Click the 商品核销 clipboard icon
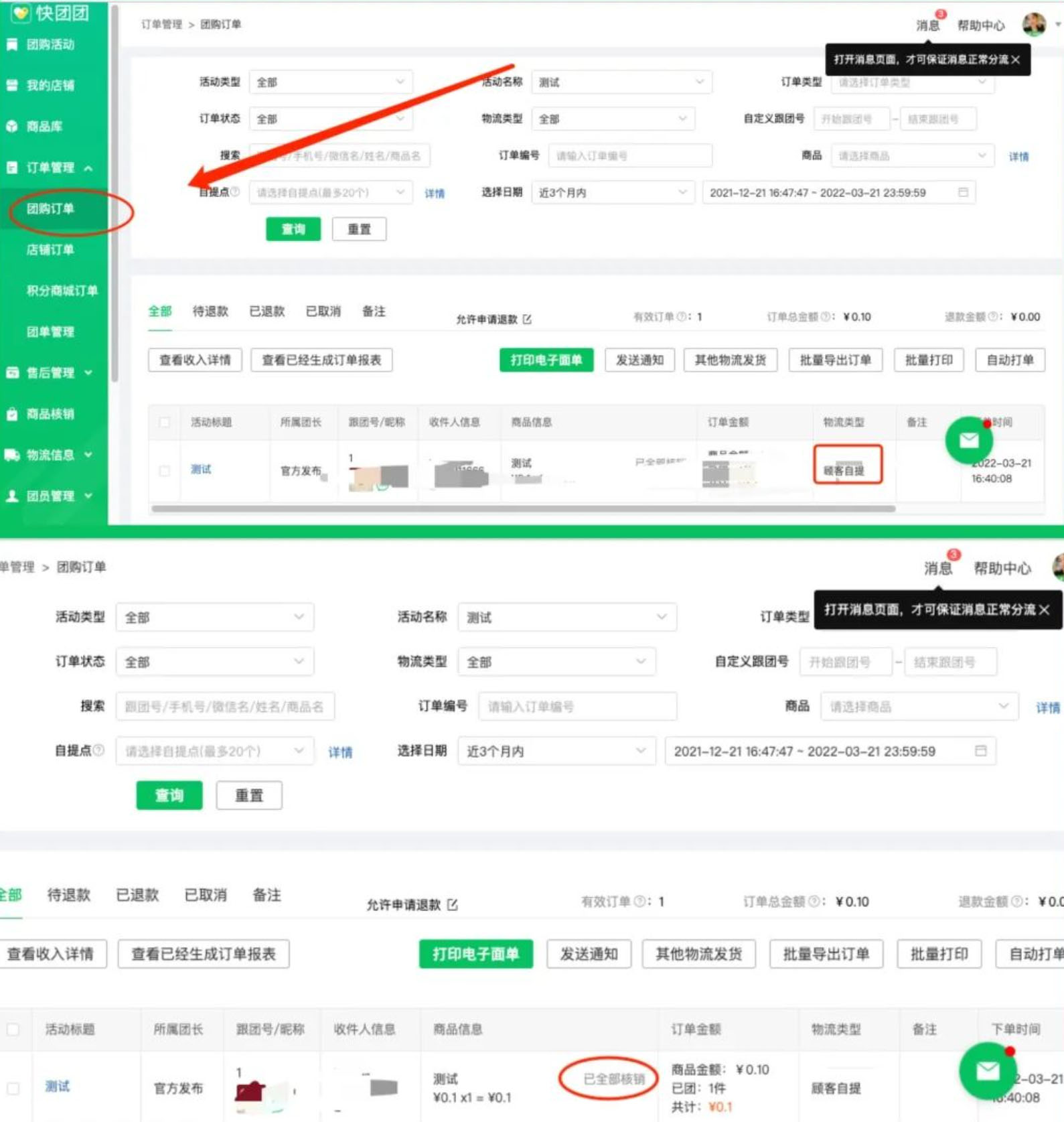The height and width of the screenshot is (1122, 1064). tap(12, 414)
